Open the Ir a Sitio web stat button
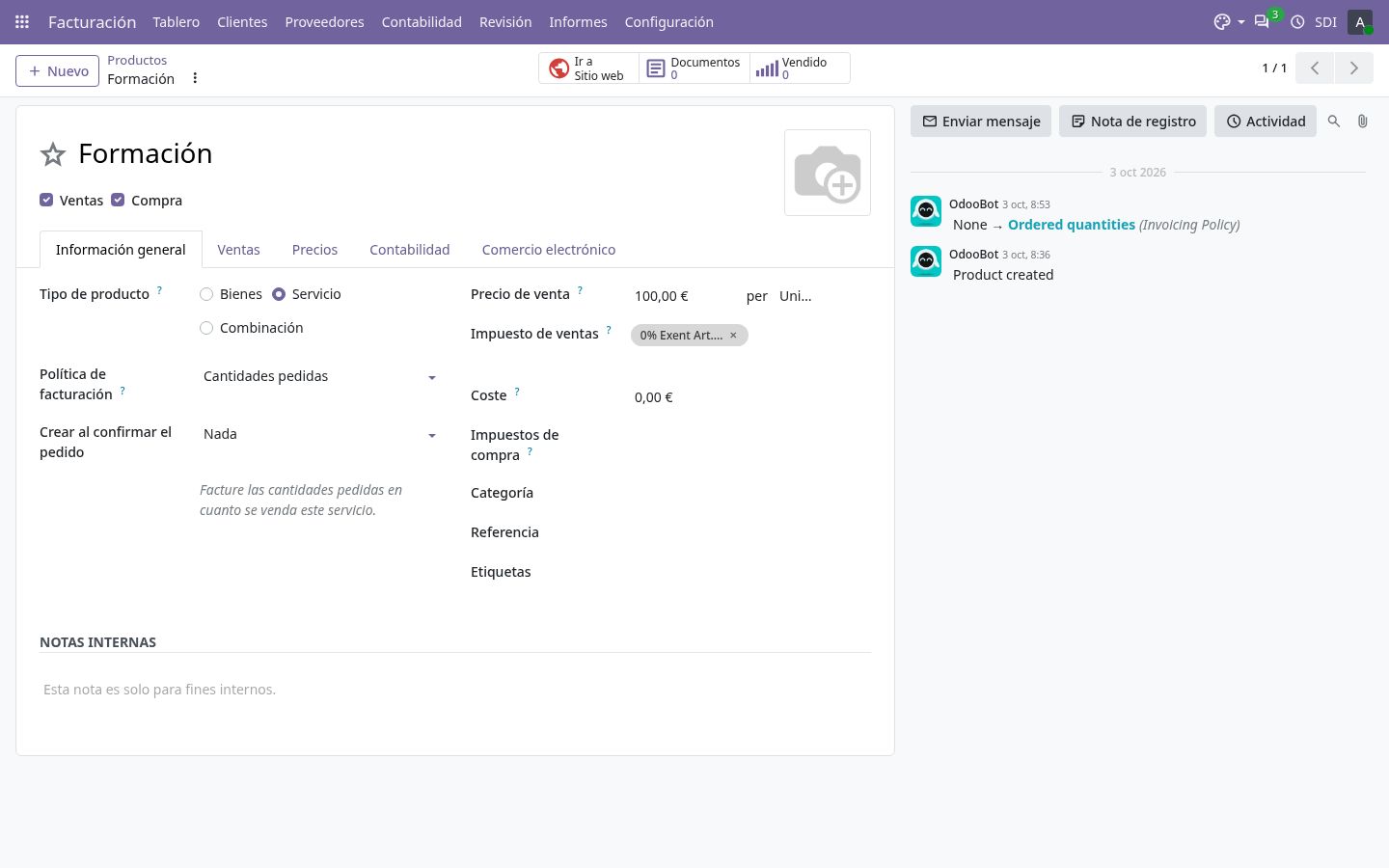The image size is (1389, 868). pyautogui.click(x=588, y=68)
